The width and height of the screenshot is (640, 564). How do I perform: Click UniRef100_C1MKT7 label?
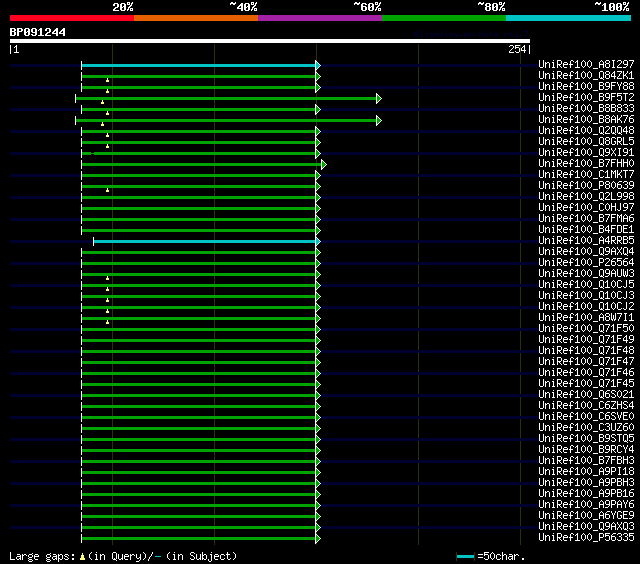tap(586, 175)
